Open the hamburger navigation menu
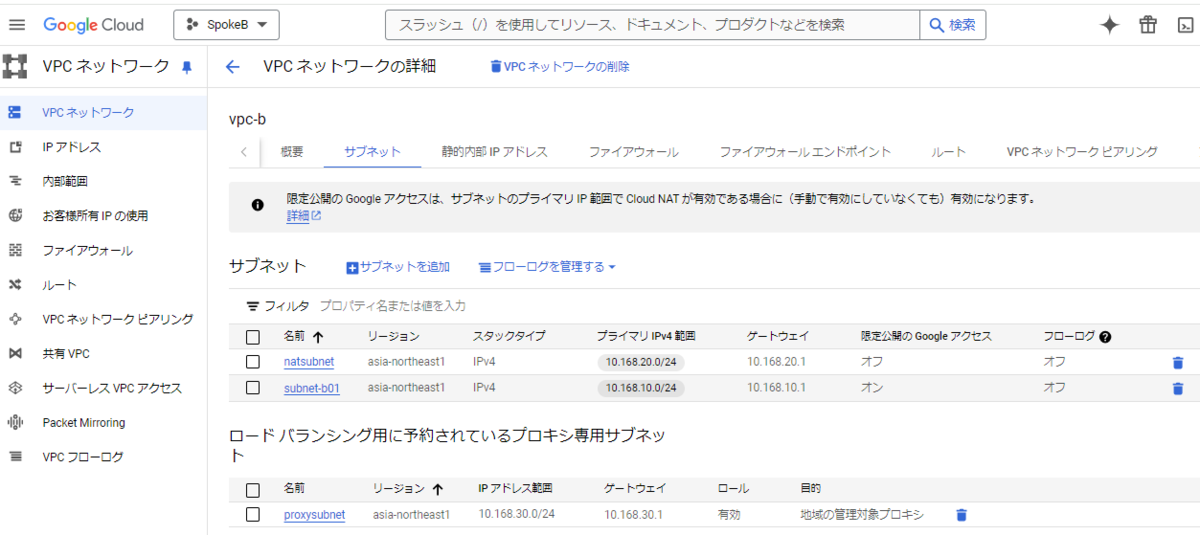The image size is (1200, 535). coord(16,25)
